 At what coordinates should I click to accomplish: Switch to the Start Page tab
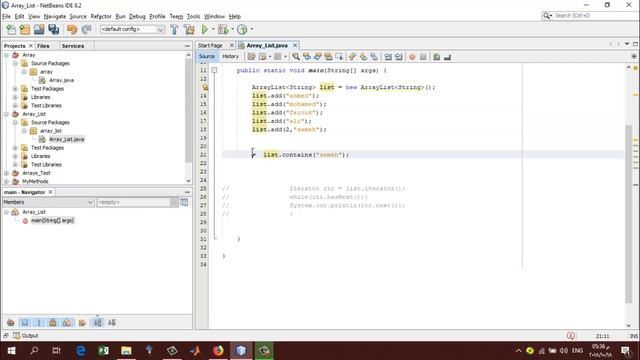coord(210,45)
